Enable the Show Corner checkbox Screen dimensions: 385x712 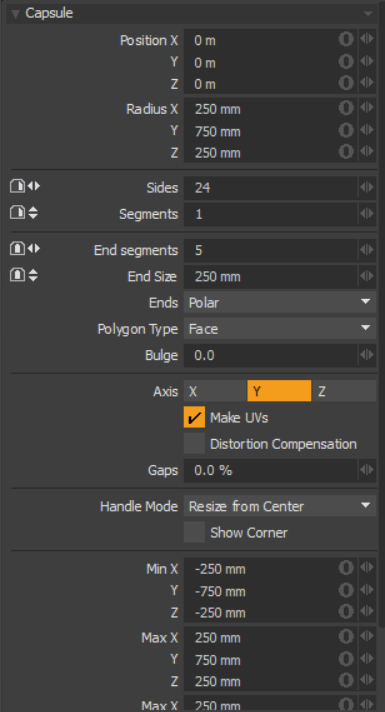(194, 532)
